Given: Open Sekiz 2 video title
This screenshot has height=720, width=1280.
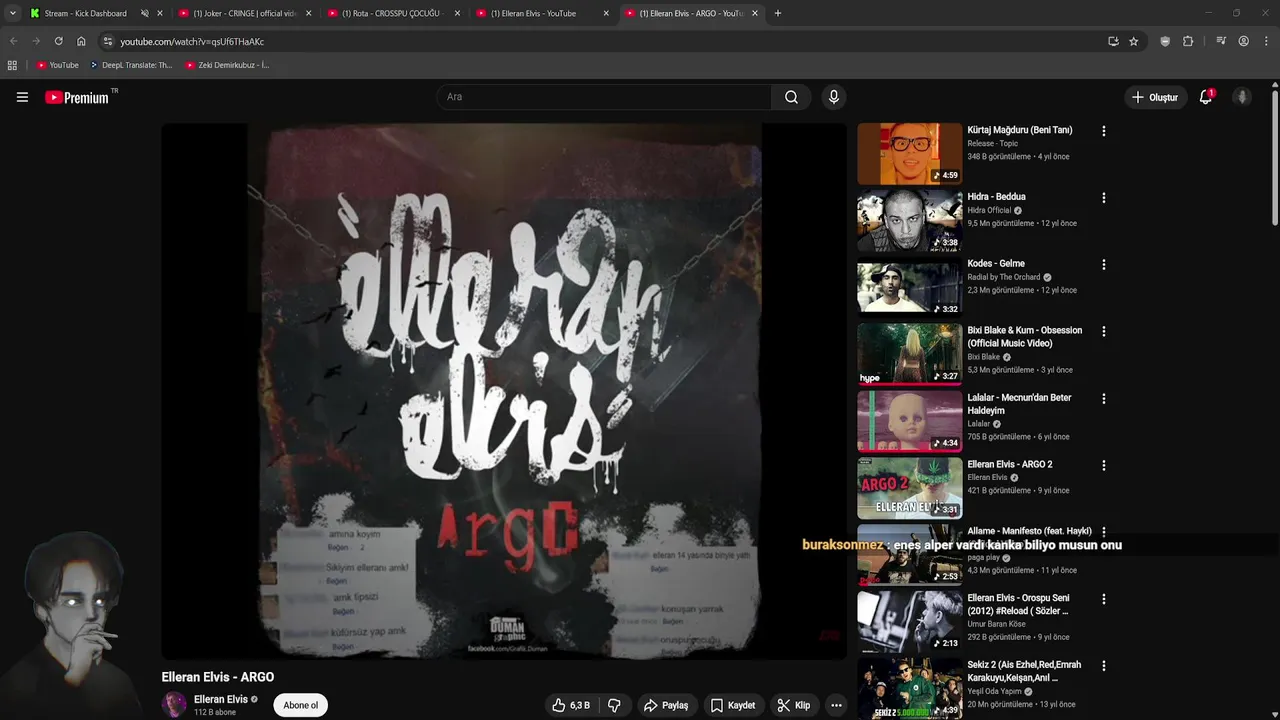Looking at the screenshot, I should click(x=1024, y=672).
